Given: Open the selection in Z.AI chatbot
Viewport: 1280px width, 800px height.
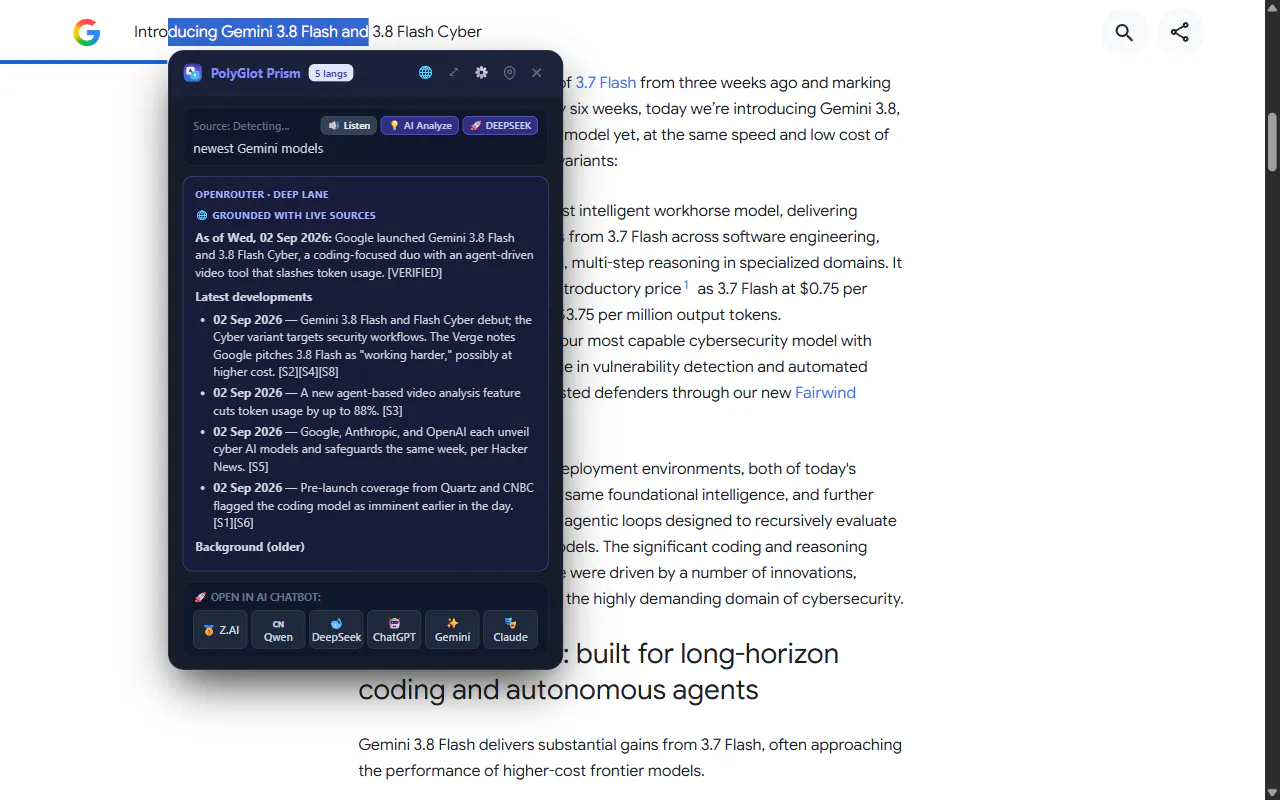Looking at the screenshot, I should (x=220, y=630).
